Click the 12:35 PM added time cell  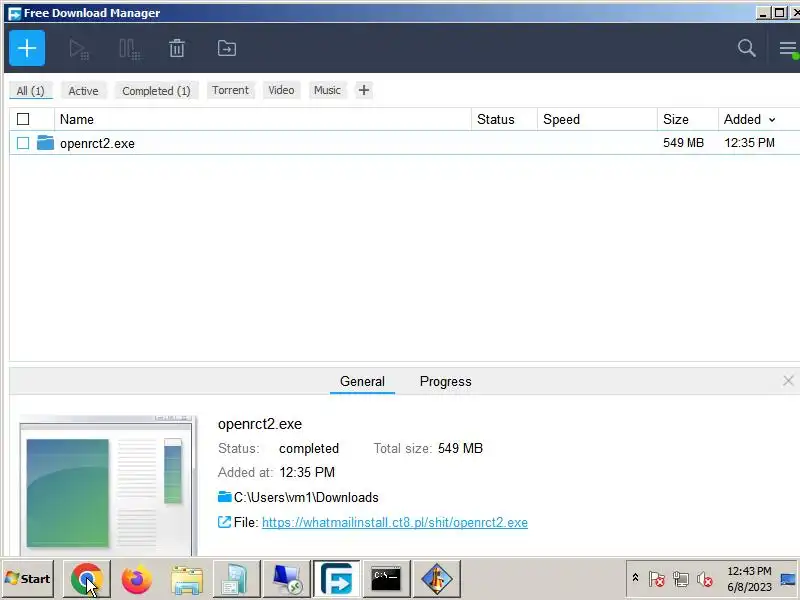749,143
